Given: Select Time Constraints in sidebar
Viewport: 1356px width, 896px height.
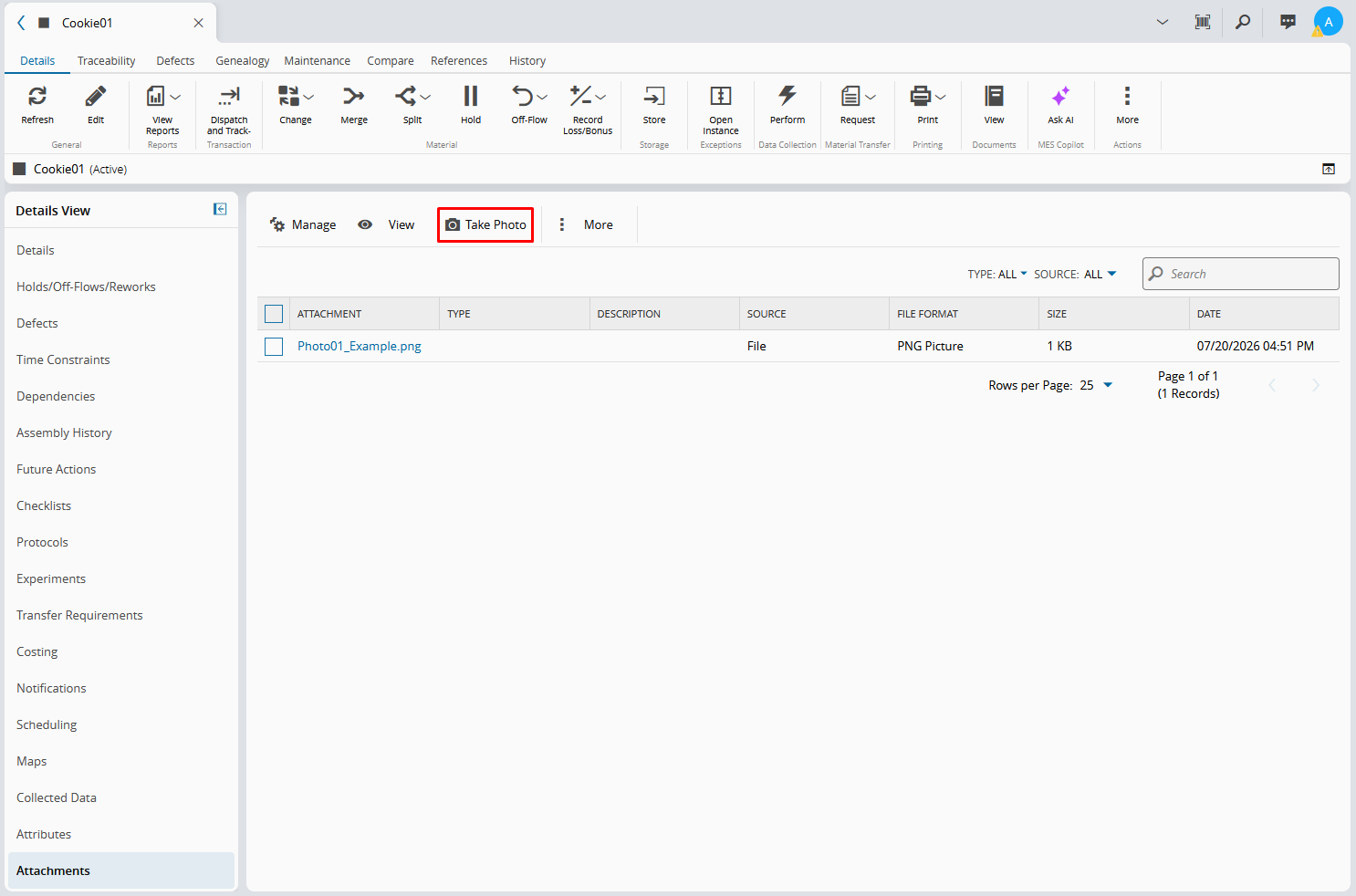Looking at the screenshot, I should 63,359.
